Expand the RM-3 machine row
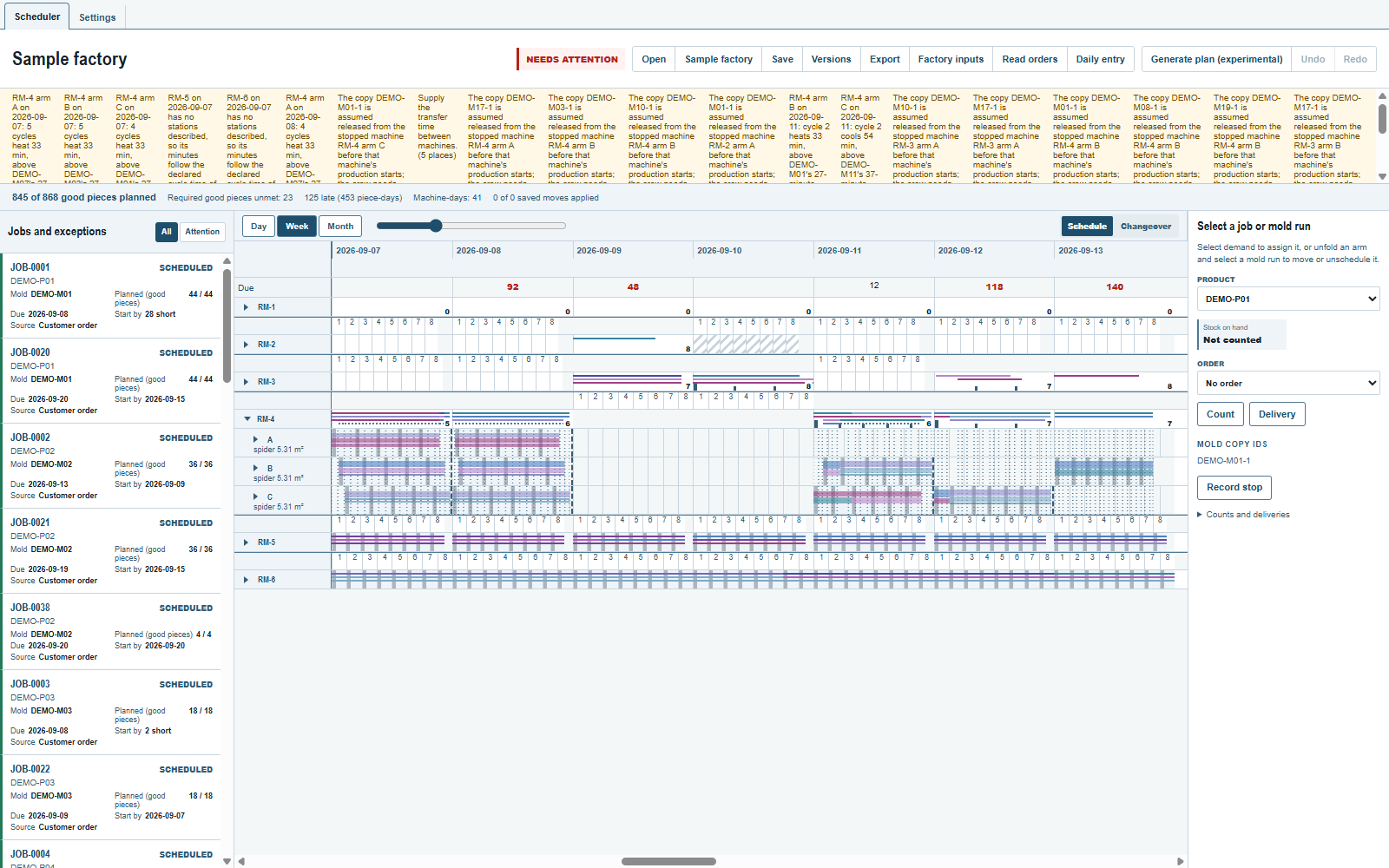Screen dimensions: 1389x868 coord(247,382)
